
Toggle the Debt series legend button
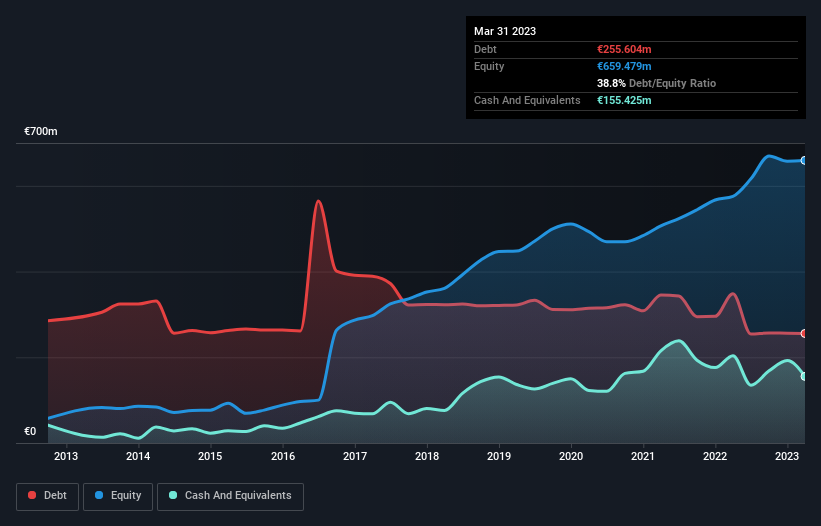48,496
